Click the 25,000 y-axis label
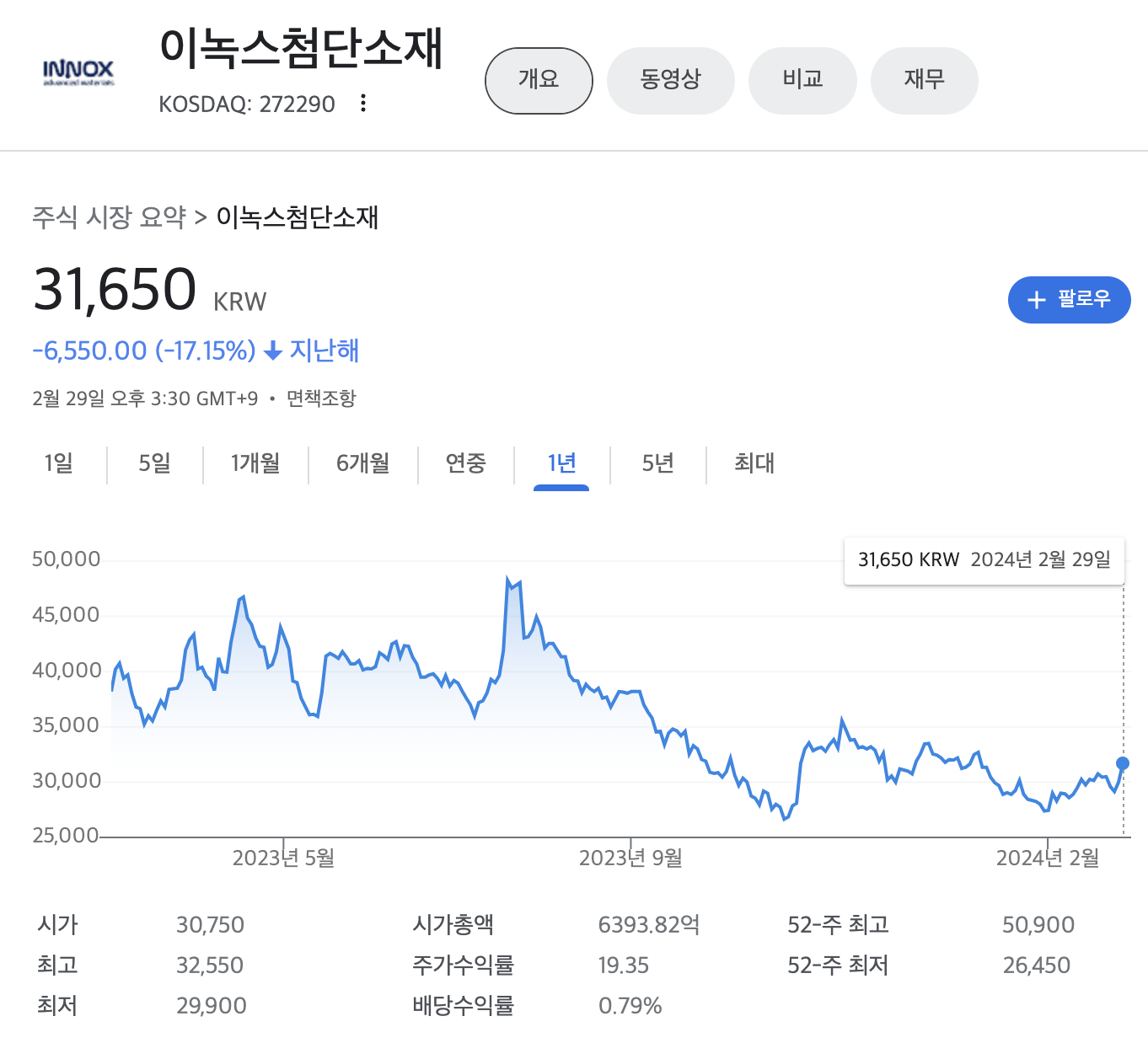The image size is (1148, 1043). (x=66, y=836)
